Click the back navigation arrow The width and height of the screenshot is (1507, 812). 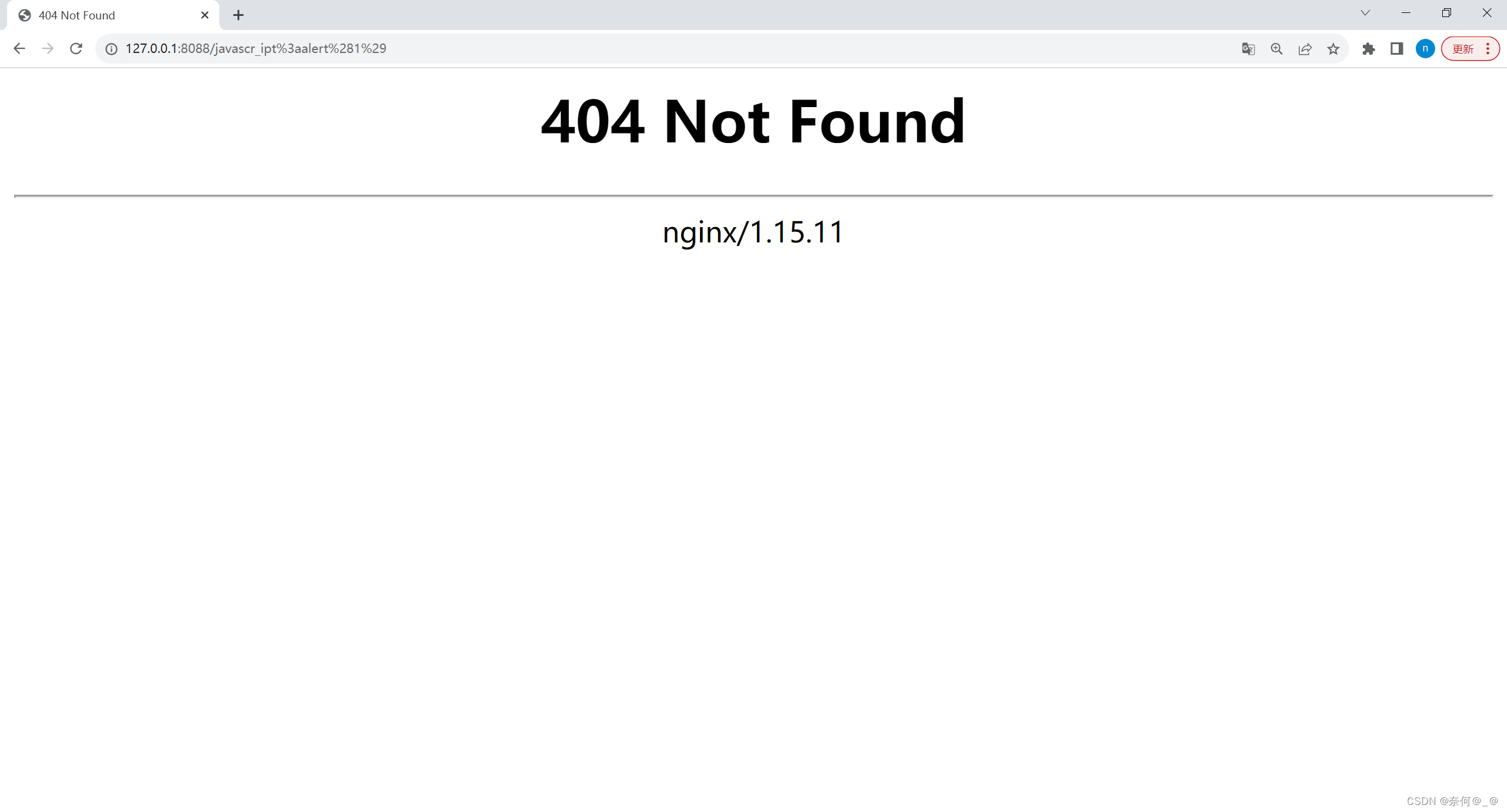click(x=20, y=48)
